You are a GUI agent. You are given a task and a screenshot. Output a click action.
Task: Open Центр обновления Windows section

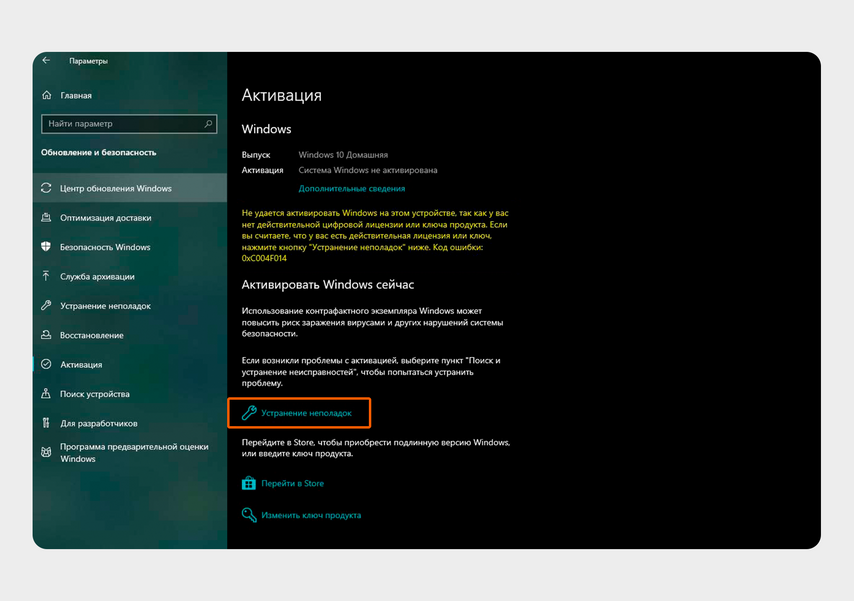click(130, 188)
